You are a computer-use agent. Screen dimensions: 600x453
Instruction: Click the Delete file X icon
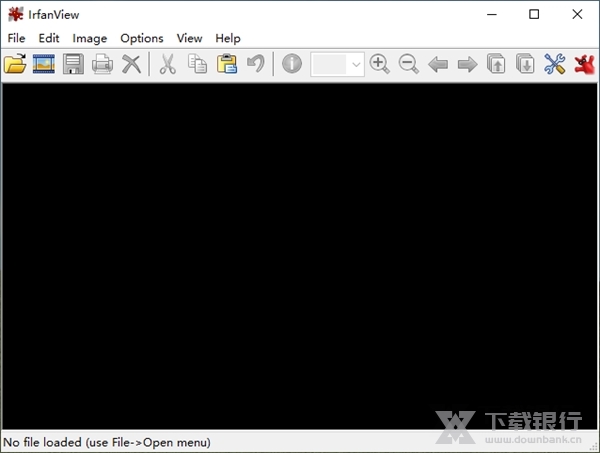[x=131, y=65]
